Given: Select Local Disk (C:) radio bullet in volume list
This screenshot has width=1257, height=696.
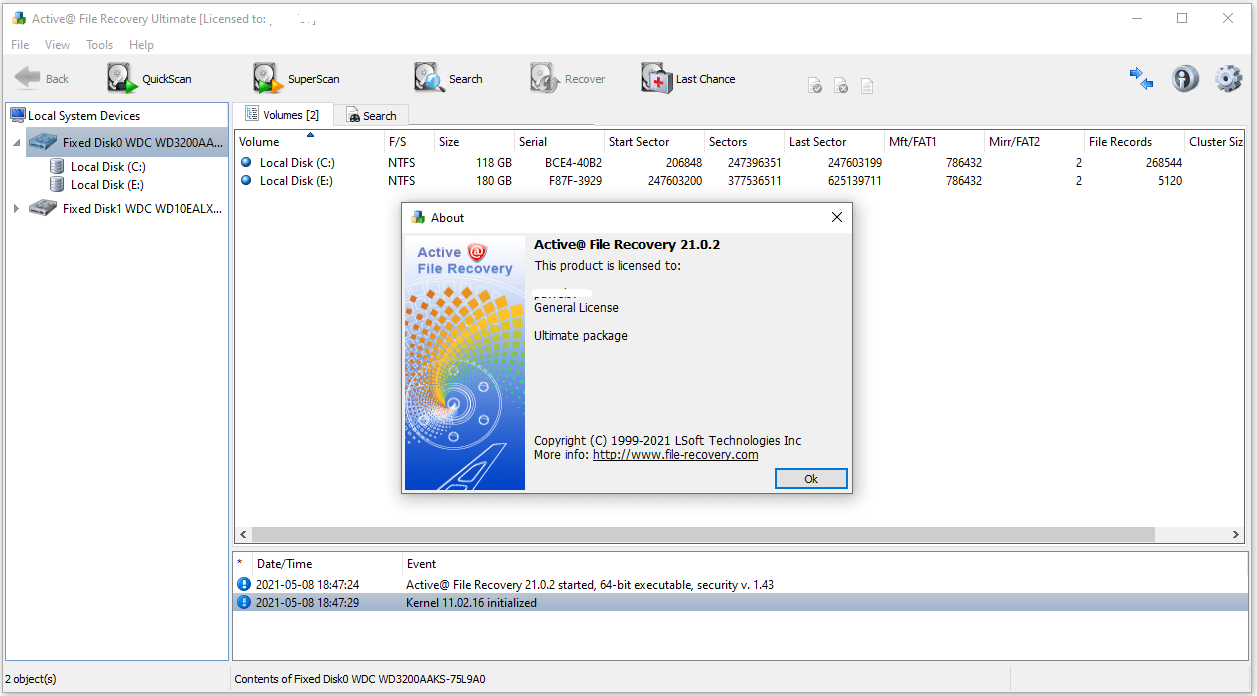Looking at the screenshot, I should [246, 162].
